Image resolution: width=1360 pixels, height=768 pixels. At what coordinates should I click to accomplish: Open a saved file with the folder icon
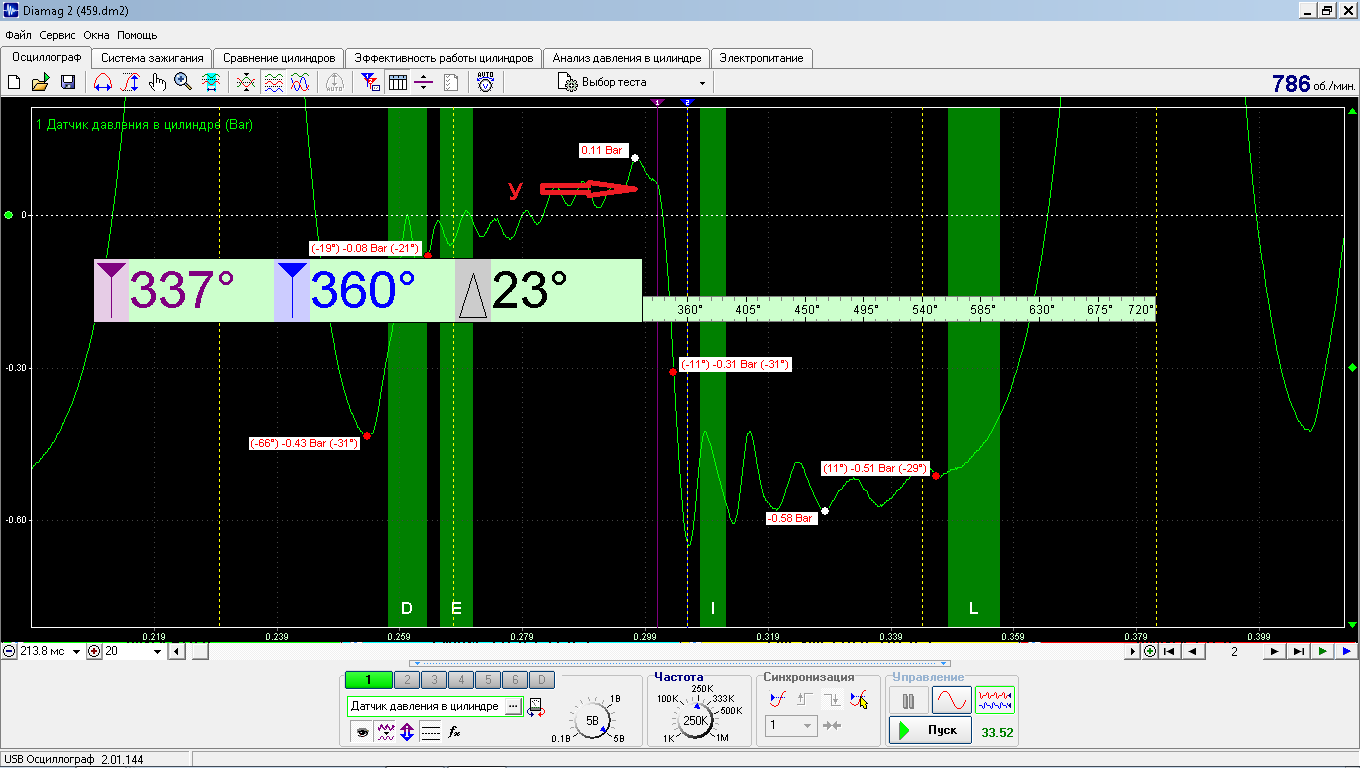41,82
